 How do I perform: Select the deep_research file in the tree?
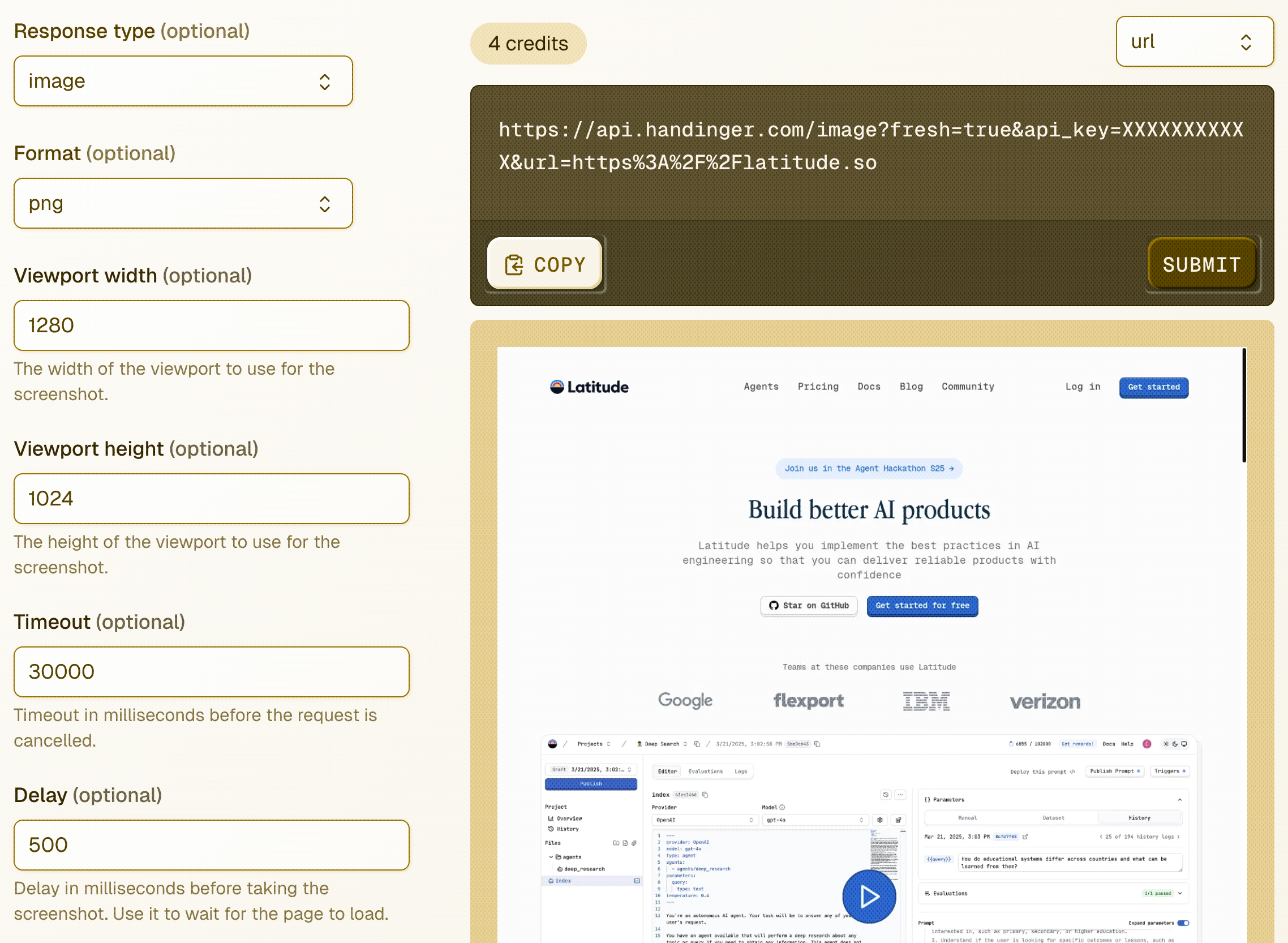pyautogui.click(x=581, y=869)
